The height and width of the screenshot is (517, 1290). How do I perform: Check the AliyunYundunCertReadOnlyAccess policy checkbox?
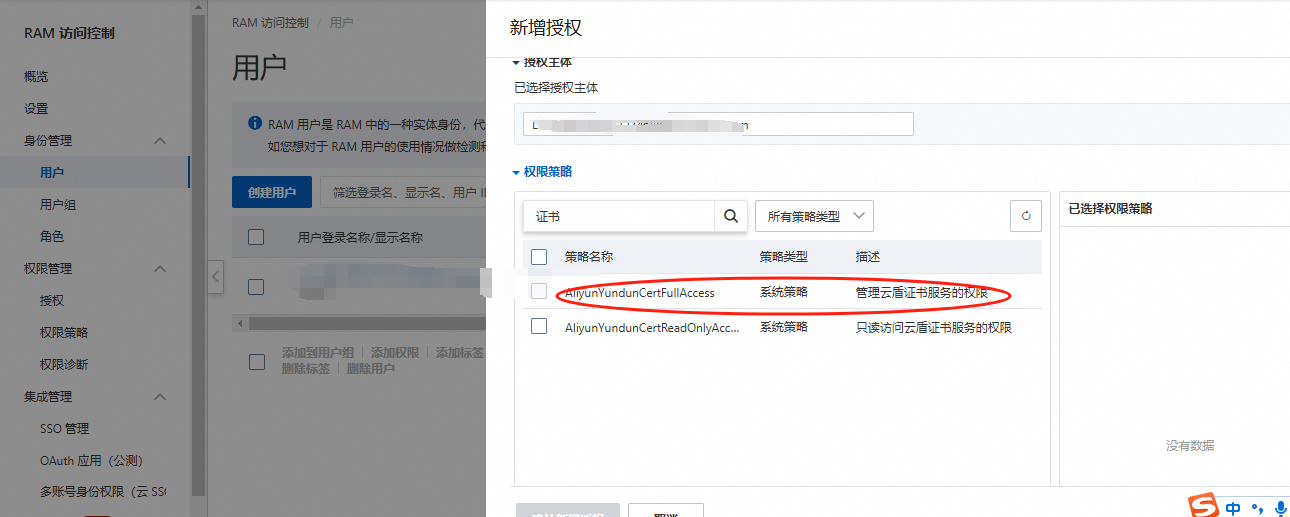click(539, 326)
